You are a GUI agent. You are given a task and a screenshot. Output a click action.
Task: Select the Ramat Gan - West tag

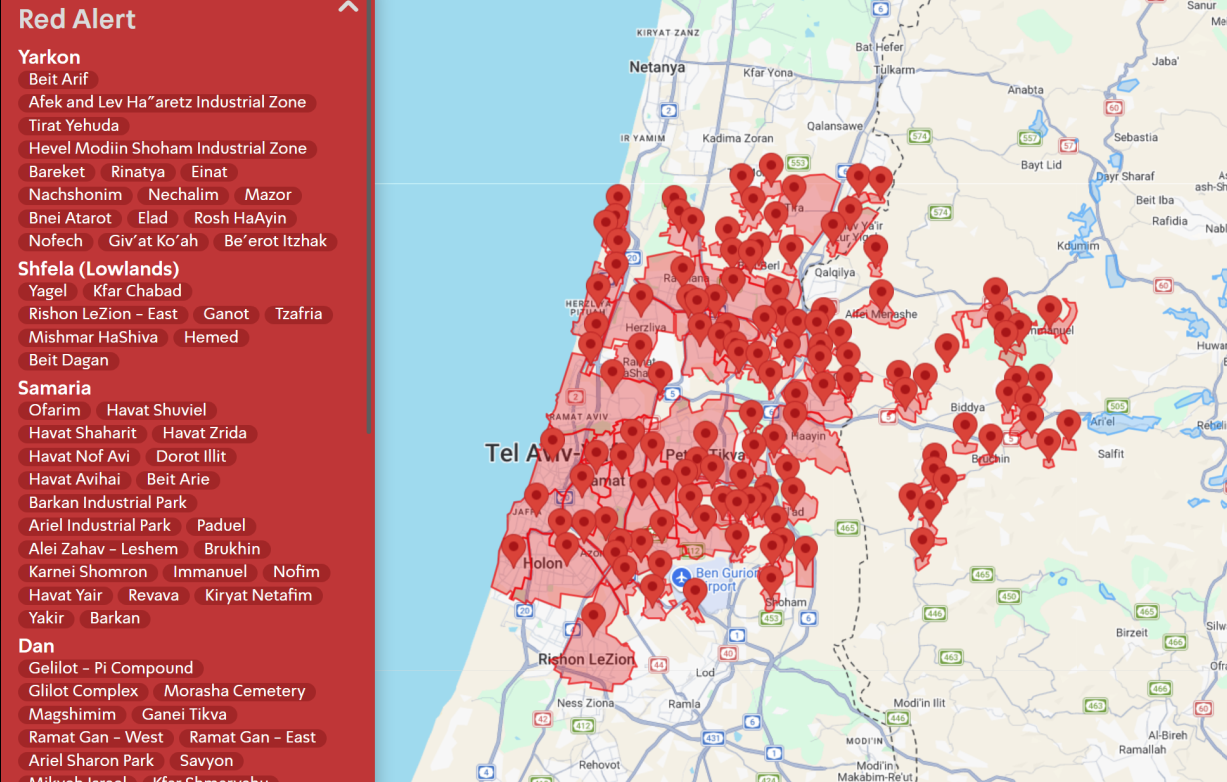[96, 737]
